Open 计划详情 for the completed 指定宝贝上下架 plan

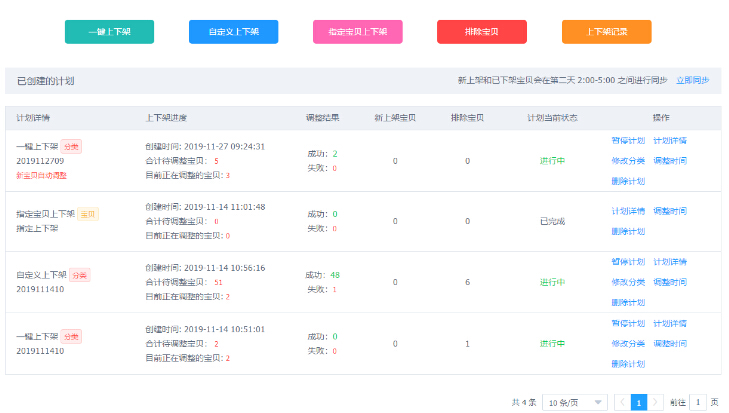pyautogui.click(x=627, y=211)
